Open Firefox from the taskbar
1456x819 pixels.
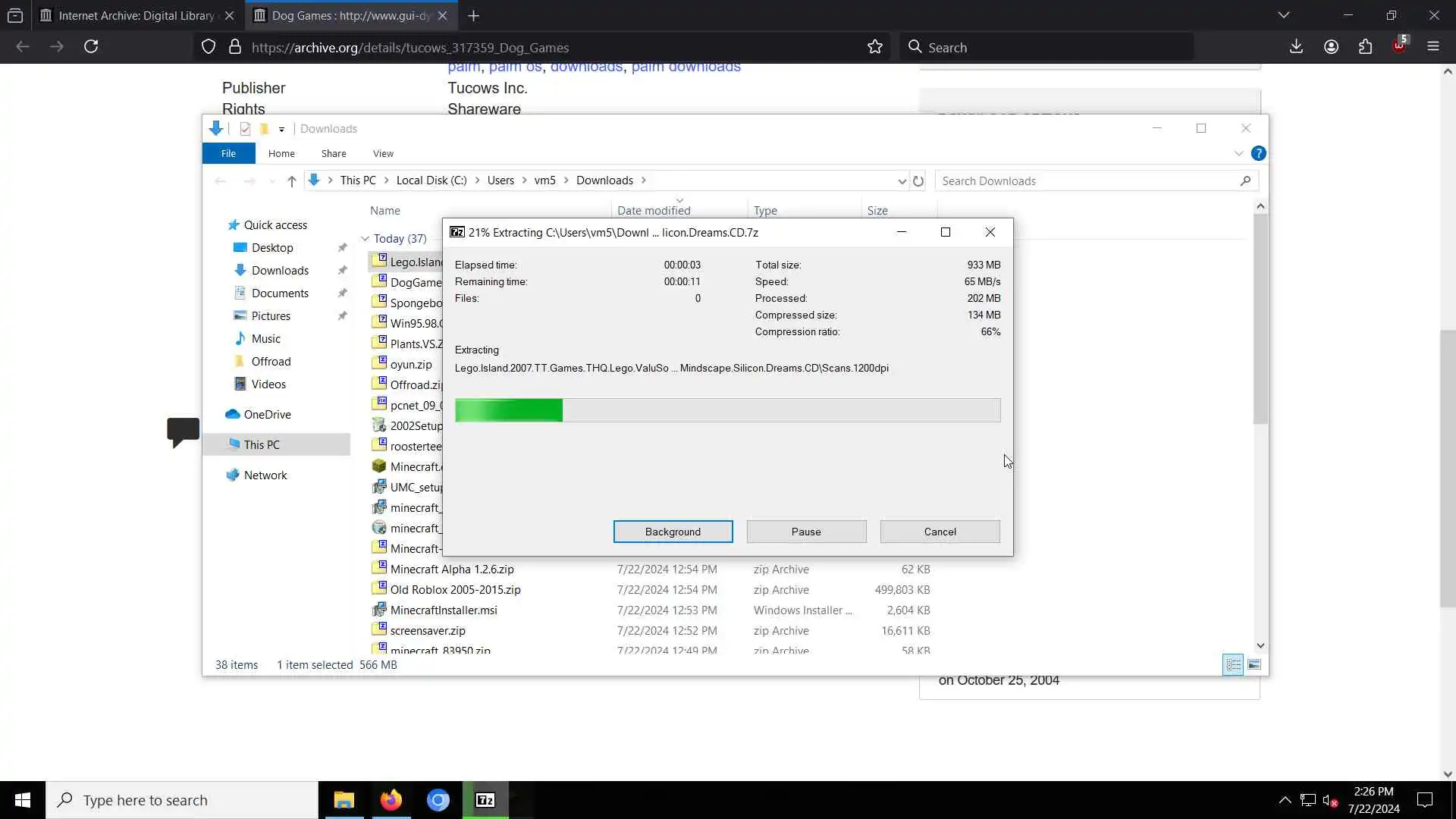point(391,800)
